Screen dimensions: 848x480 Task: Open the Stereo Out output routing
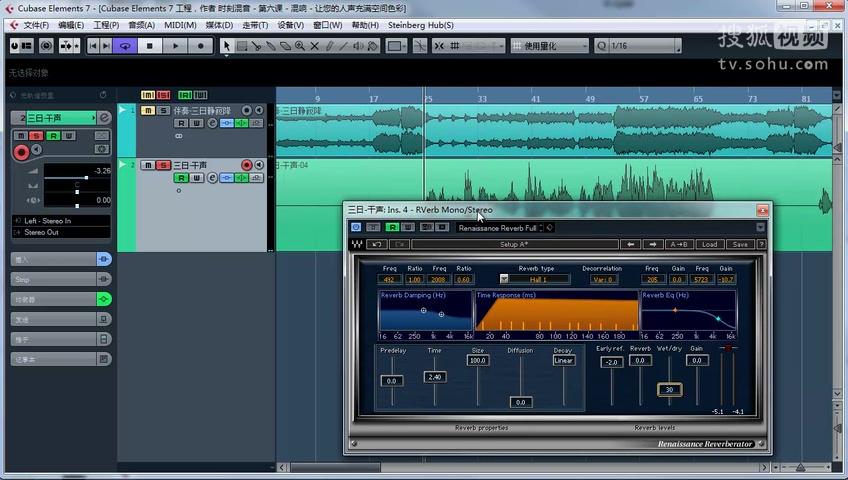coord(61,232)
